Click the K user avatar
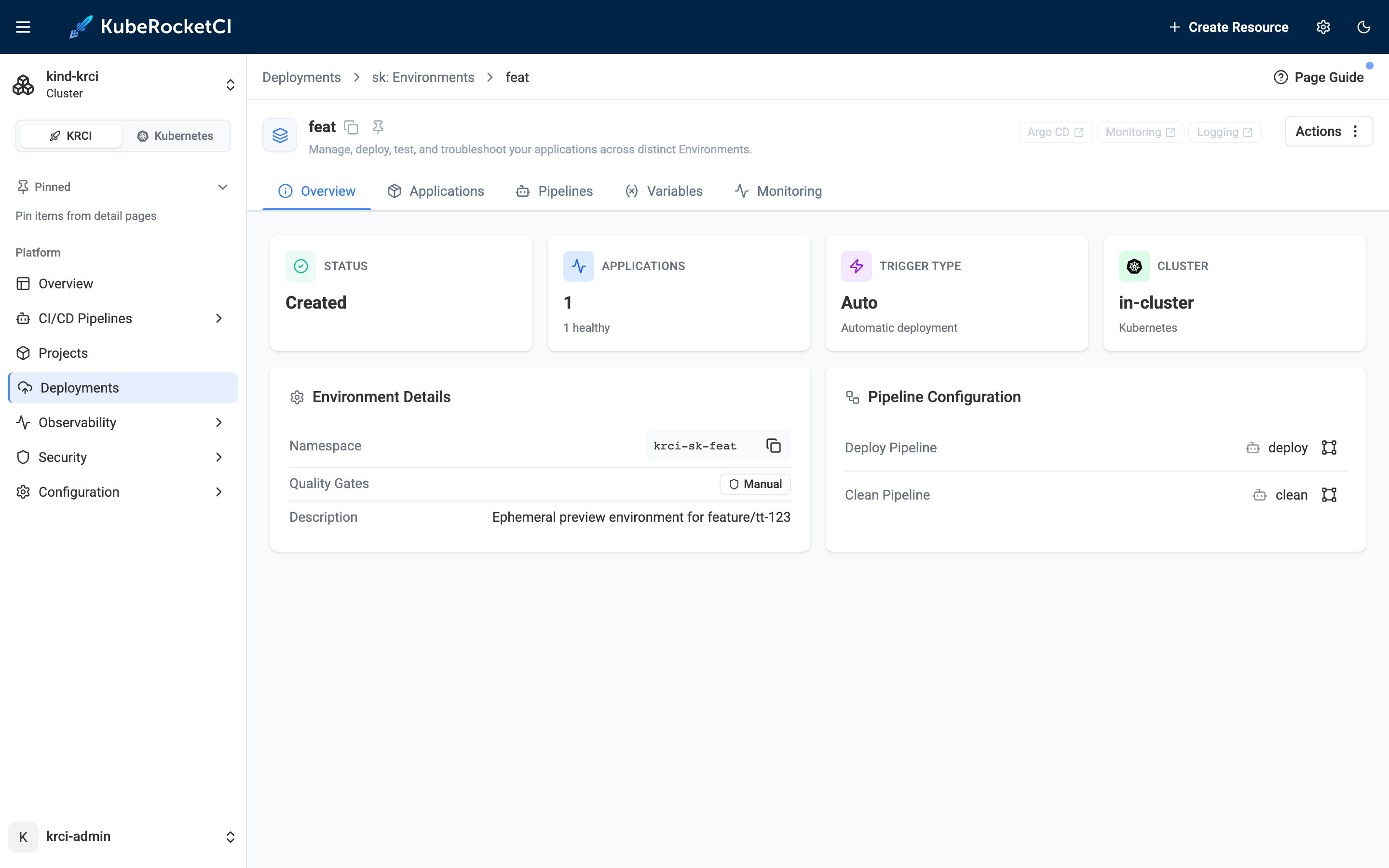The width and height of the screenshot is (1389, 868). coord(23,837)
